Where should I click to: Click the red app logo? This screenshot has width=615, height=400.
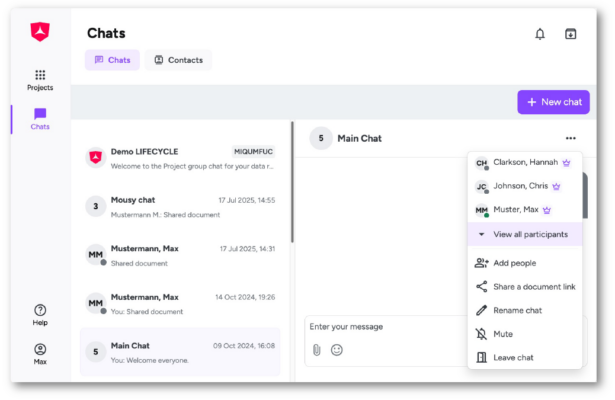pyautogui.click(x=40, y=32)
